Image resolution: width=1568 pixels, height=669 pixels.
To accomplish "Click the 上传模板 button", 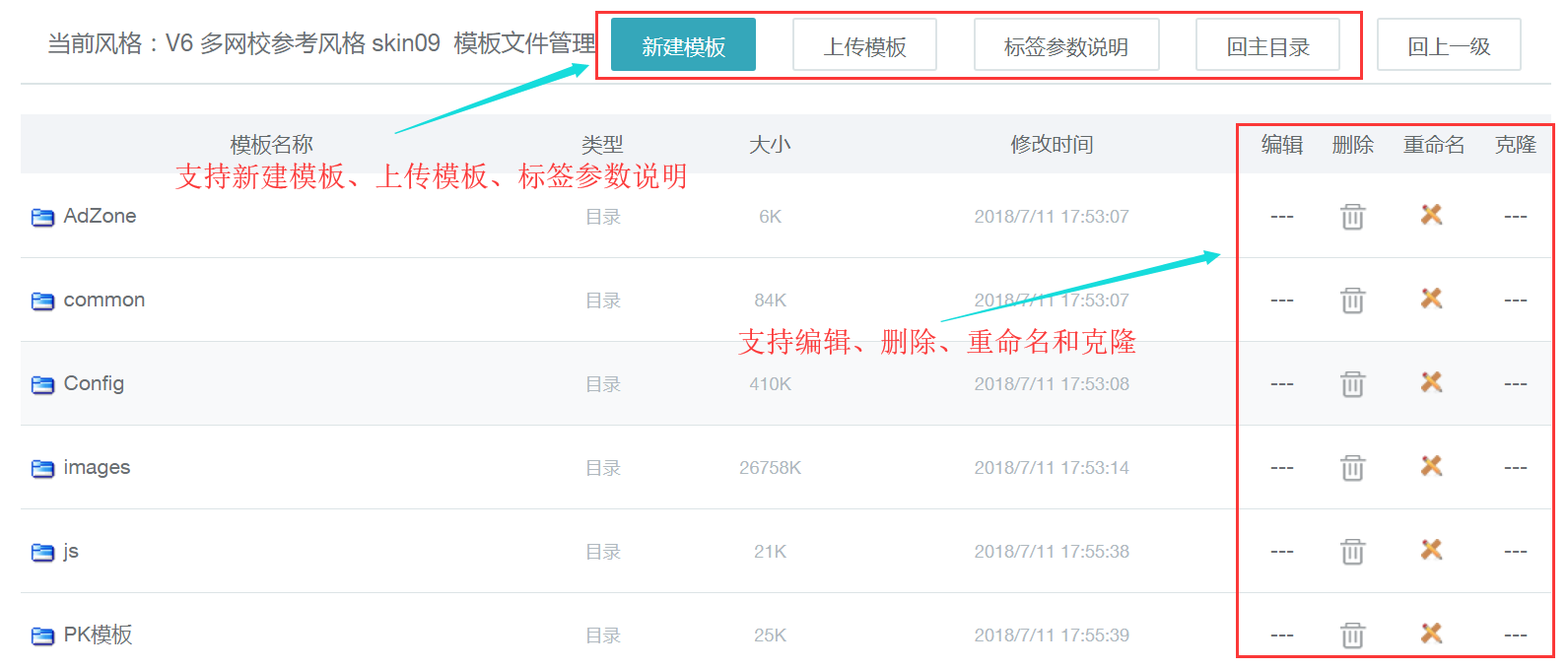I will click(x=864, y=45).
